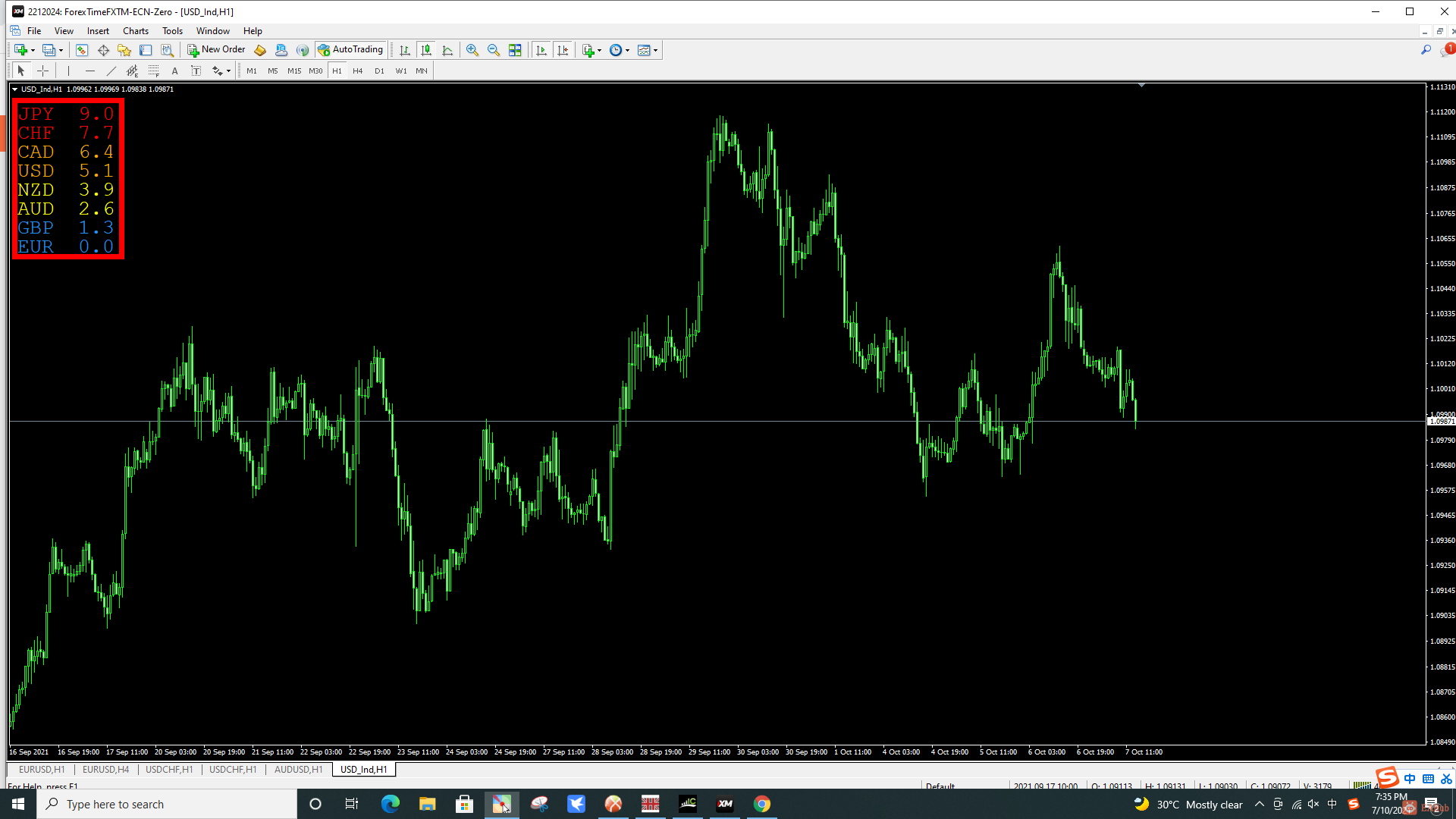Click the Zoom In magnifier icon
Viewport: 1456px width, 819px height.
(x=472, y=50)
